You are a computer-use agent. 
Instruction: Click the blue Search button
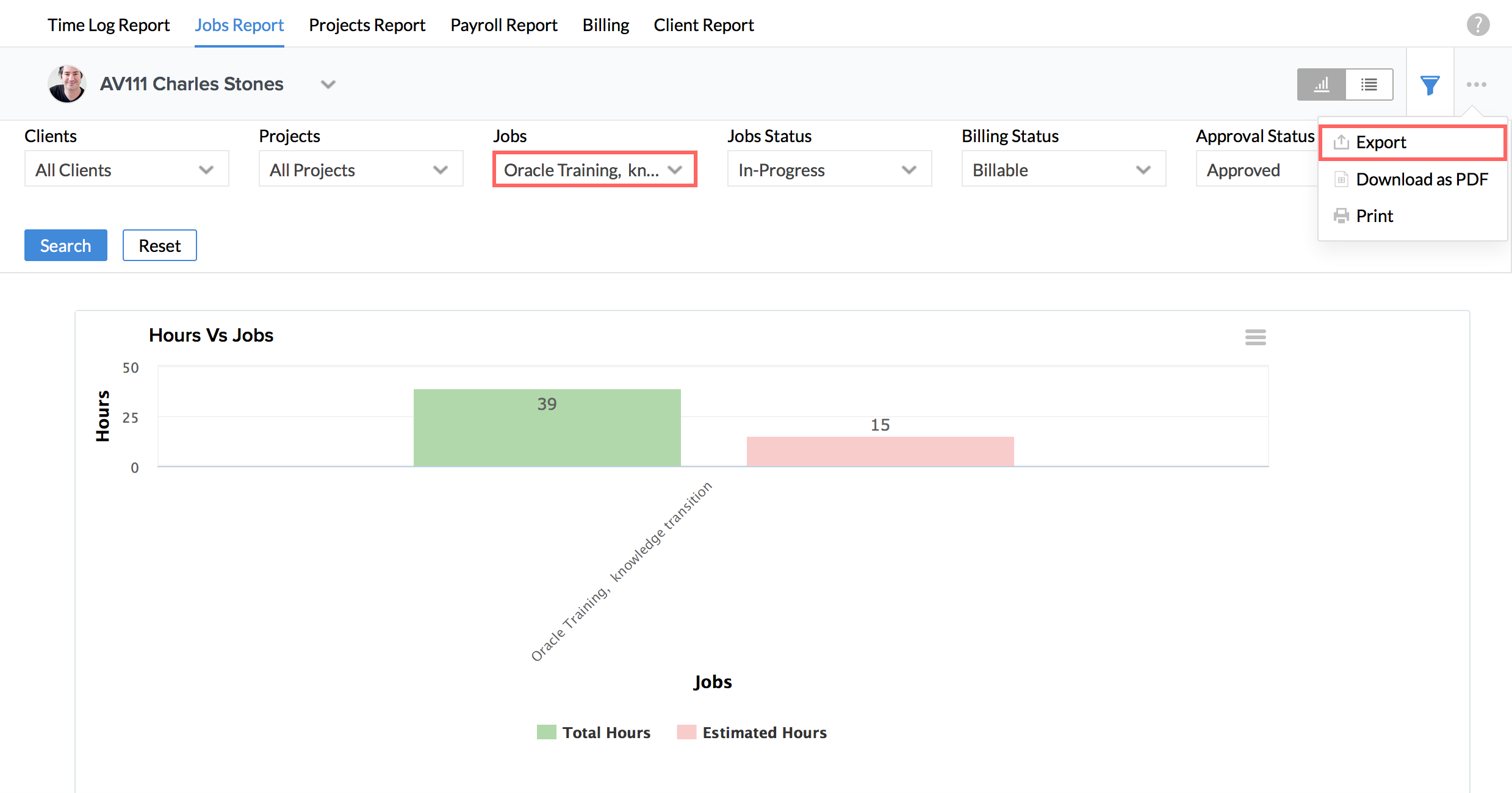click(x=65, y=245)
